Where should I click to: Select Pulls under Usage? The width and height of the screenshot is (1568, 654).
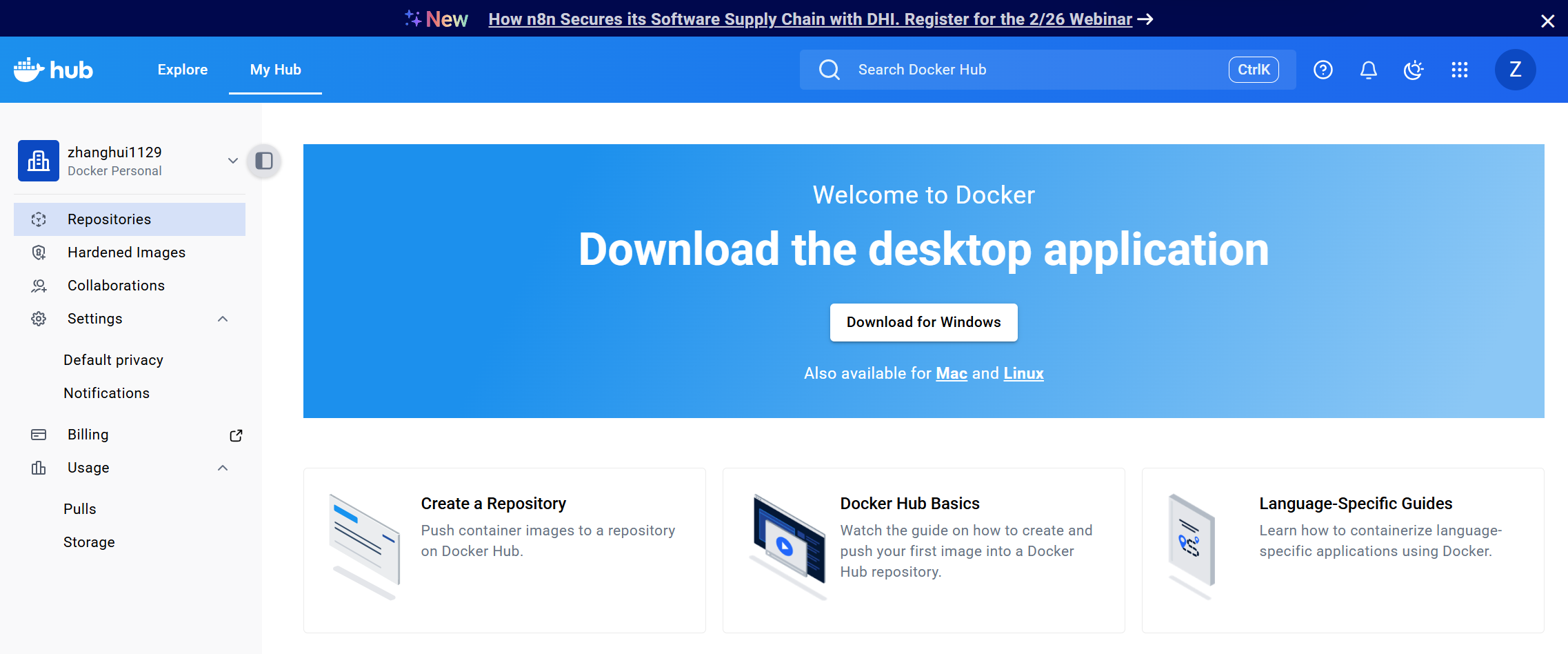[80, 509]
